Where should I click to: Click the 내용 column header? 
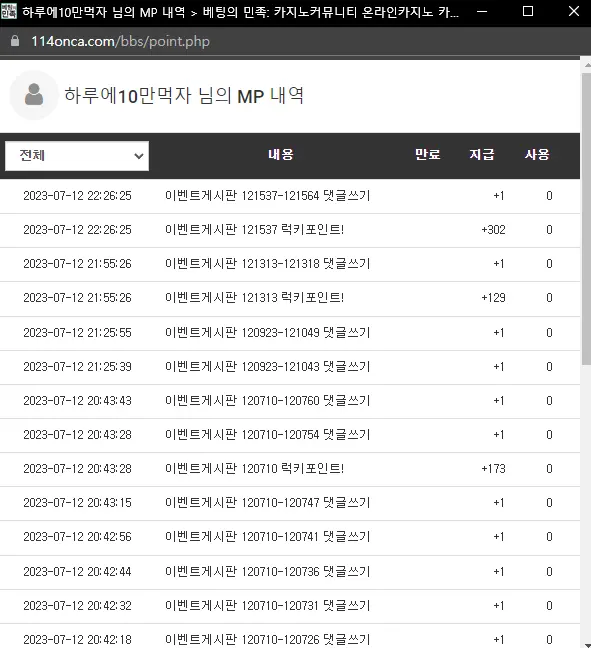pos(281,155)
